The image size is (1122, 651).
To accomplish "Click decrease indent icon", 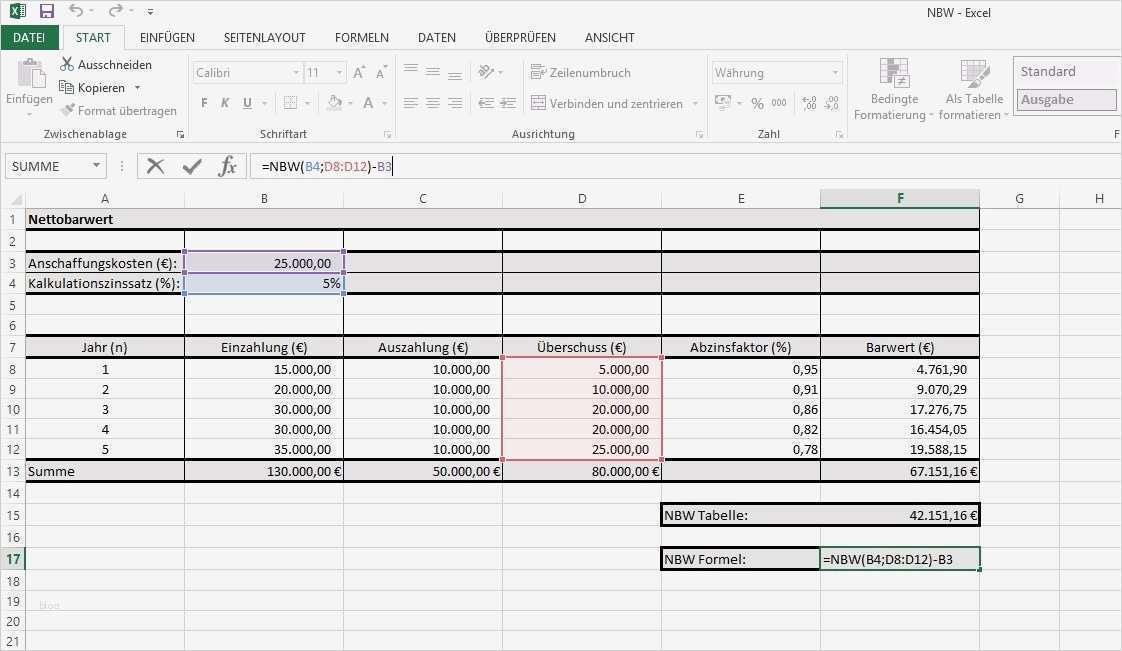I will pos(486,103).
